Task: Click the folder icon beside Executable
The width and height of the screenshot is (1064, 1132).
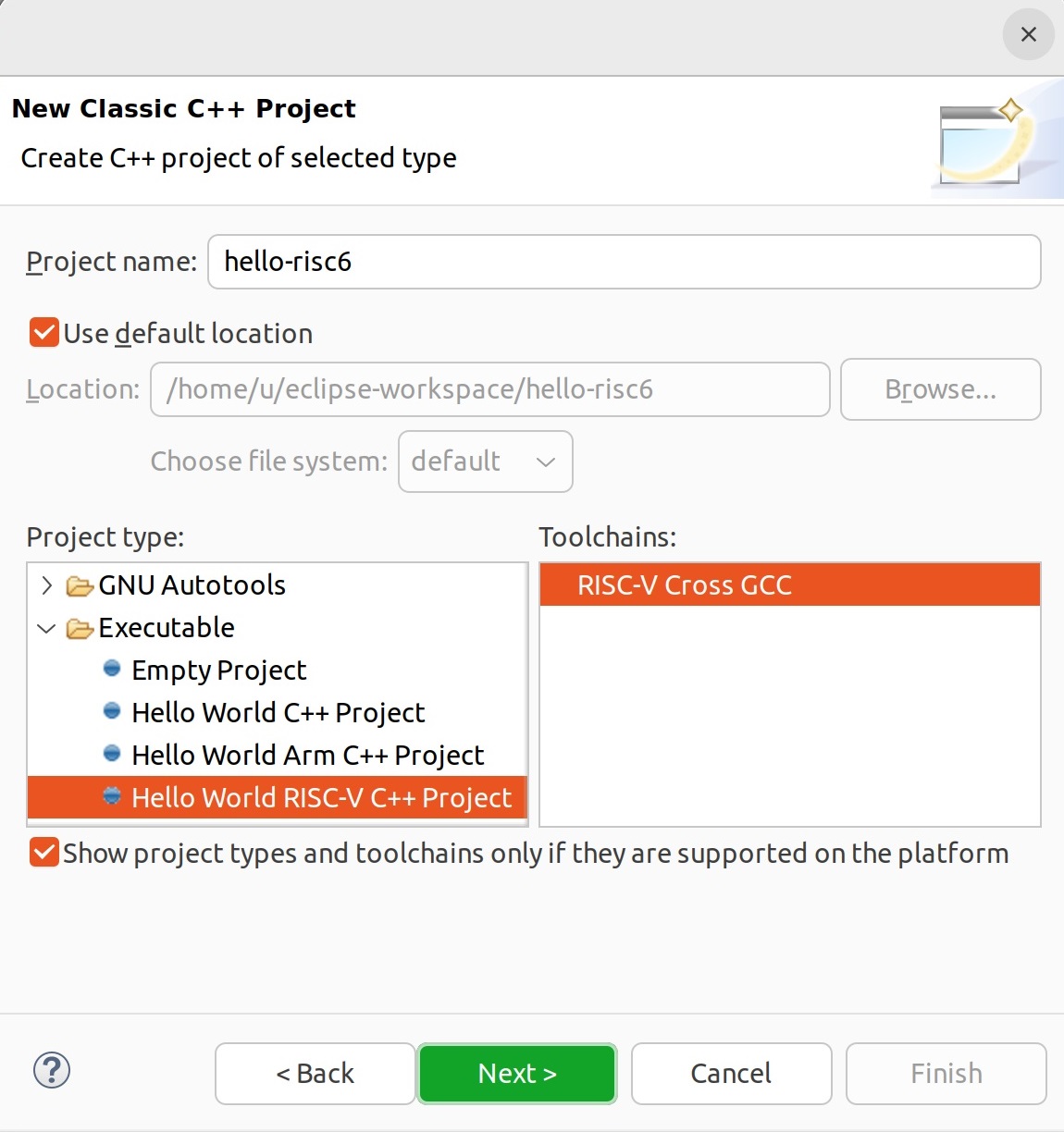Action: click(x=80, y=627)
